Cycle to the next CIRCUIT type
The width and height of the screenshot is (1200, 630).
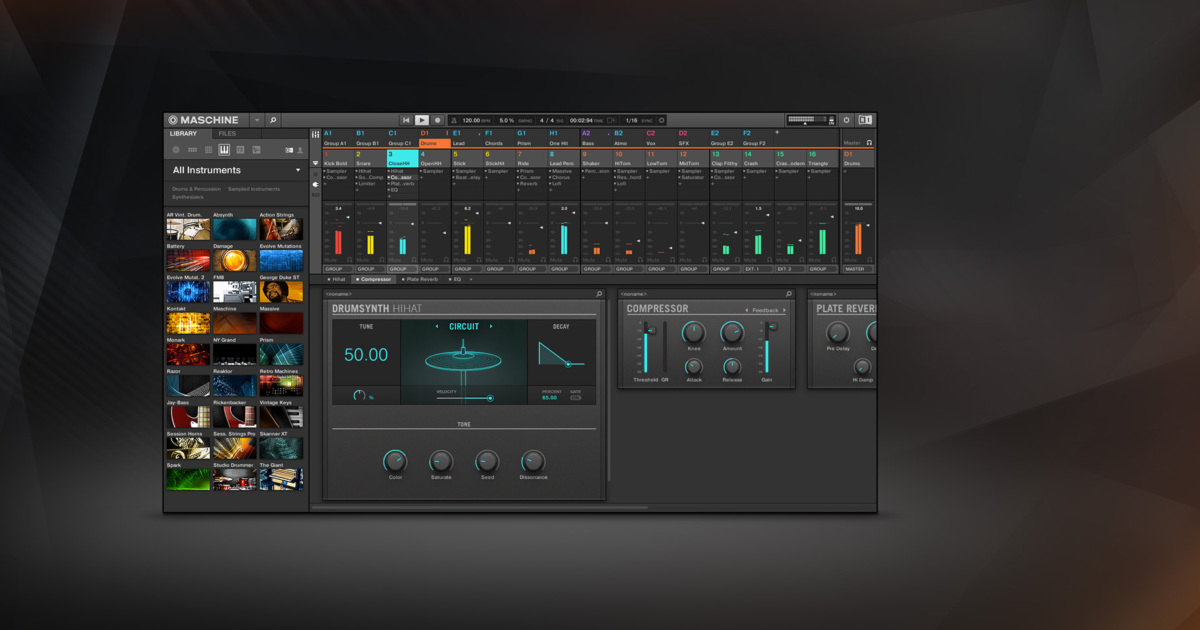491,326
